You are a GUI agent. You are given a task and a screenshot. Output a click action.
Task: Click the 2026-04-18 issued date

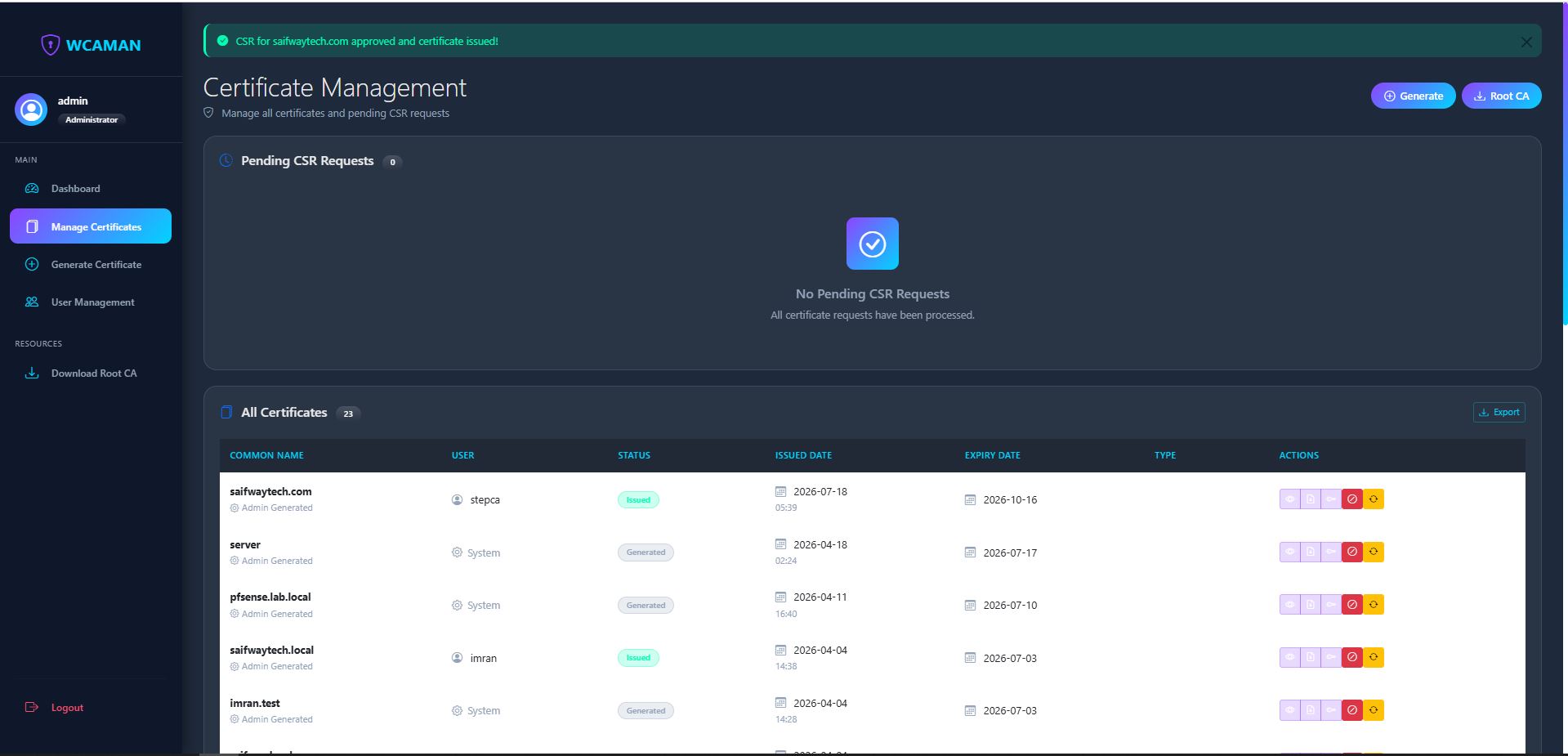820,544
